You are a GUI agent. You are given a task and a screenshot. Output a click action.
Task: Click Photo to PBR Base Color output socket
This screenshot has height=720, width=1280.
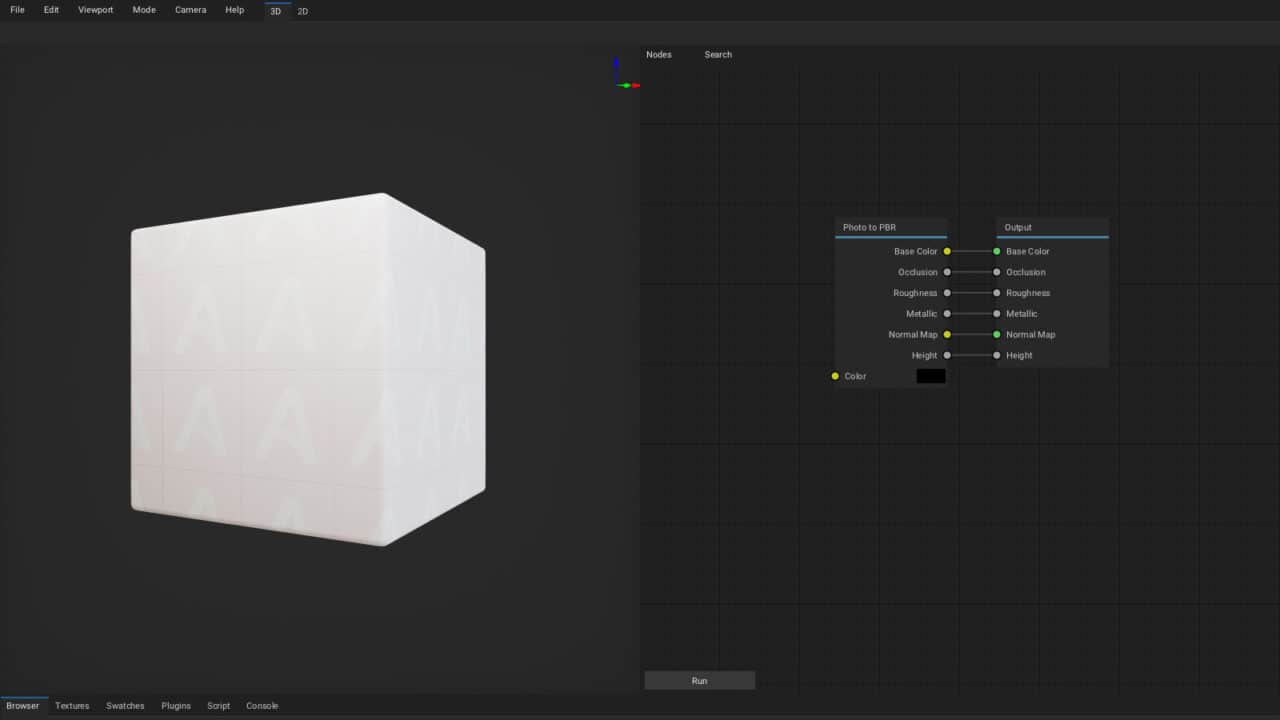[x=947, y=251]
